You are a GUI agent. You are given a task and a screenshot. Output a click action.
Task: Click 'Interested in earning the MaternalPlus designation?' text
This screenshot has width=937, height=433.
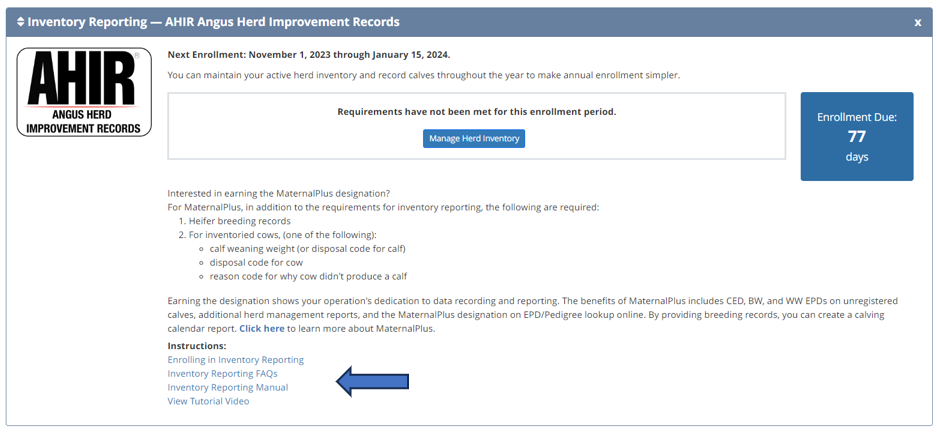coord(278,194)
